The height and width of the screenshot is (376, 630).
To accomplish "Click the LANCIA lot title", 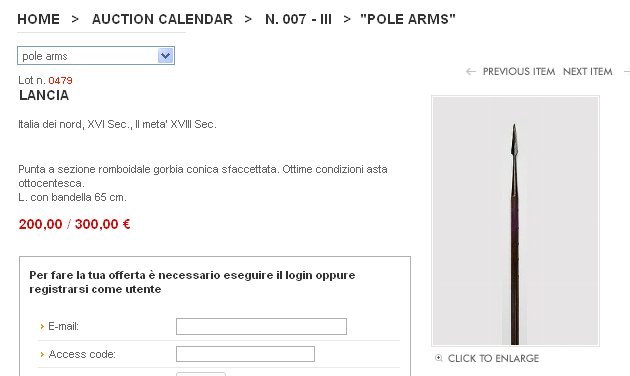I will (x=44, y=96).
